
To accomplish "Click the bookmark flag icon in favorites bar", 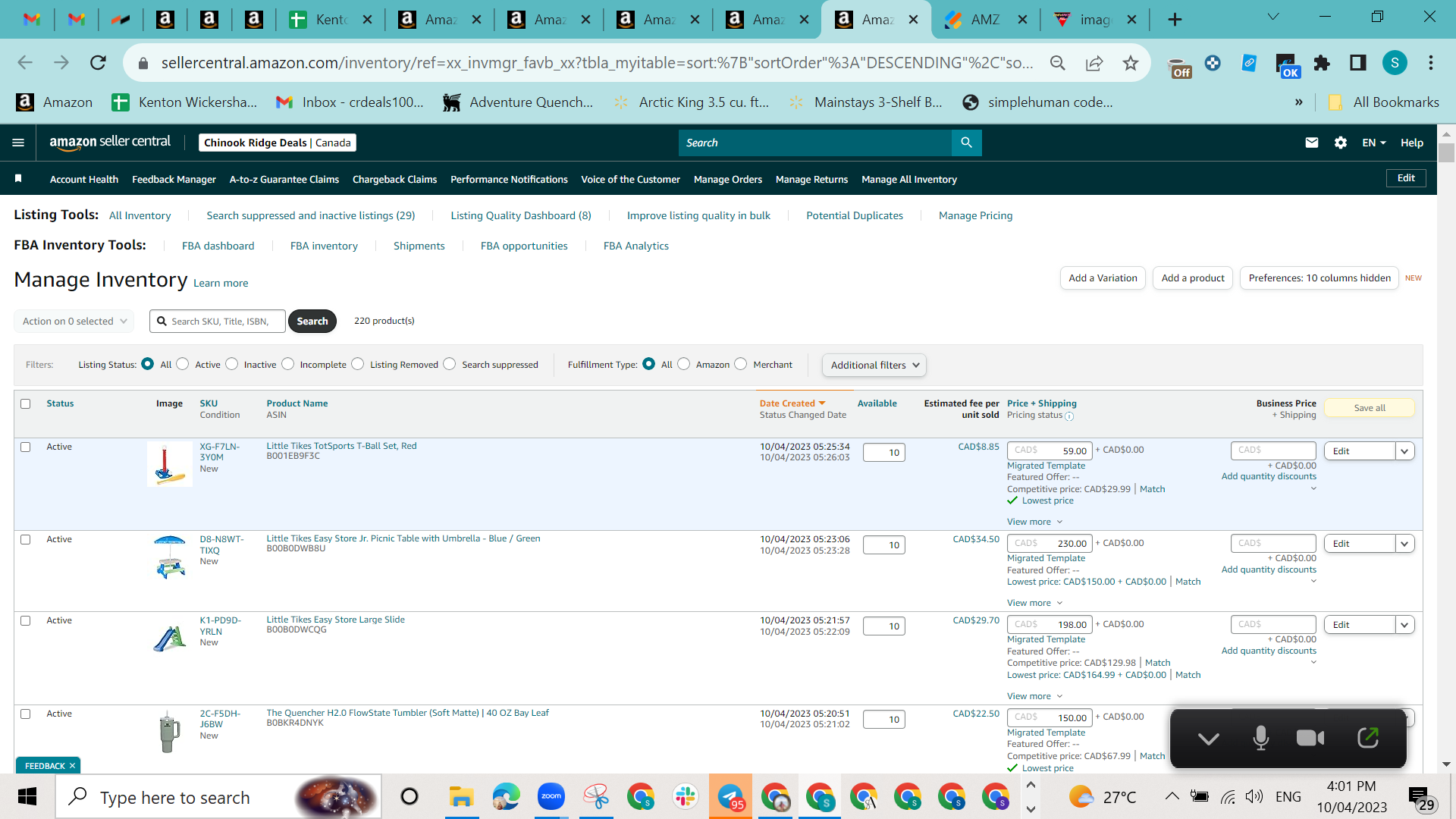I will [18, 178].
